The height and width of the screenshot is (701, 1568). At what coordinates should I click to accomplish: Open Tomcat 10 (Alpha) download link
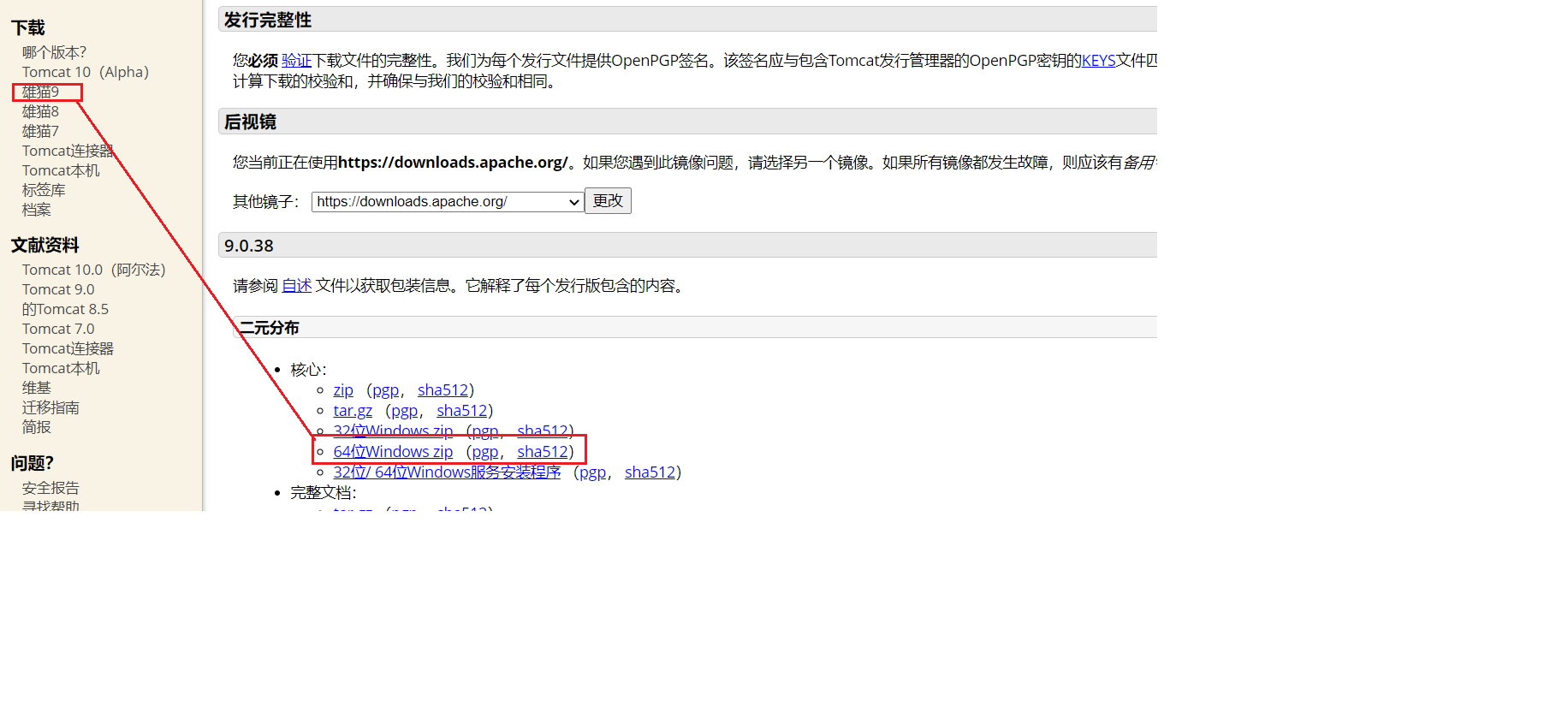(x=86, y=72)
